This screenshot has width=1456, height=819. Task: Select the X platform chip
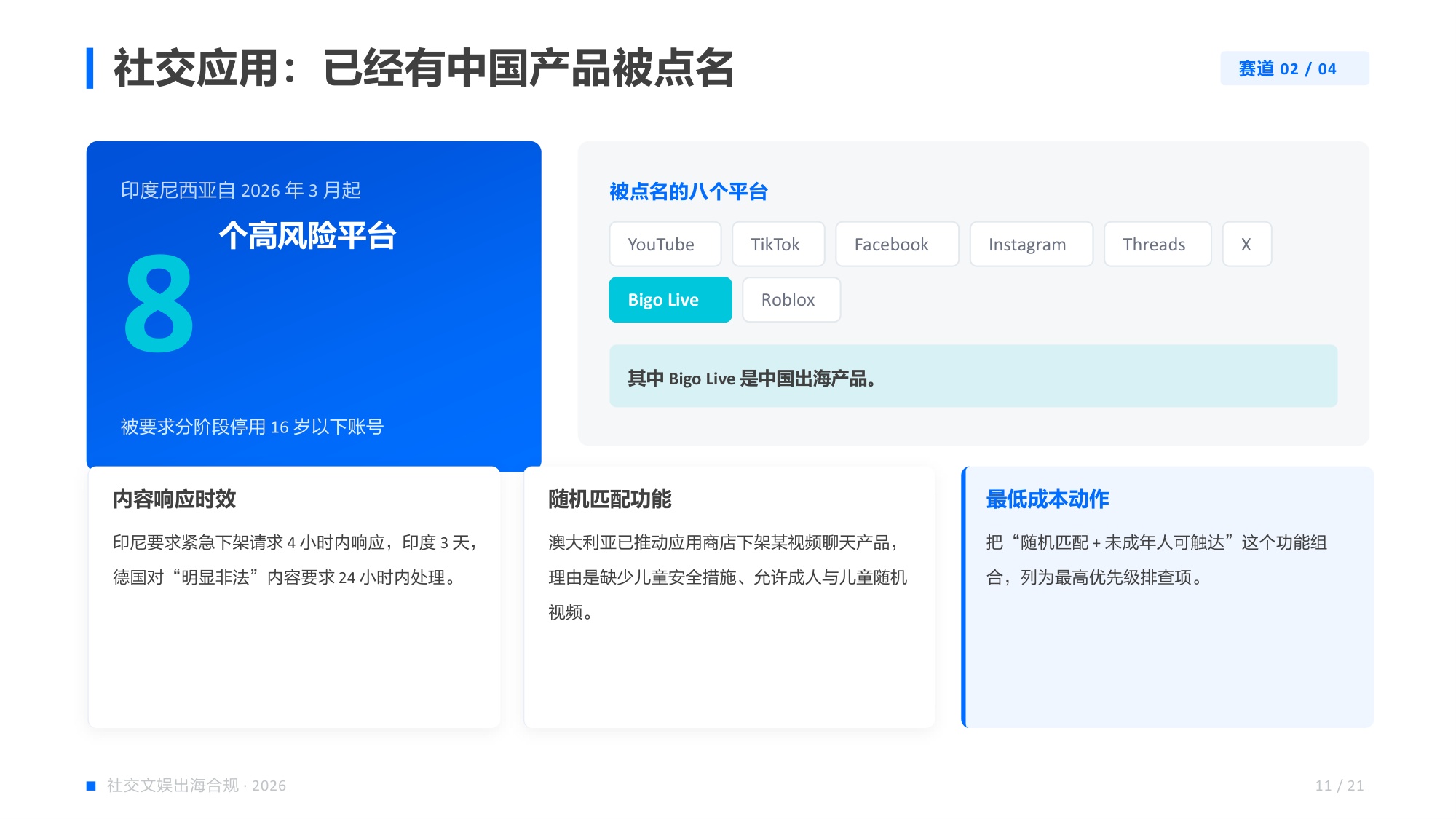pyautogui.click(x=1246, y=244)
